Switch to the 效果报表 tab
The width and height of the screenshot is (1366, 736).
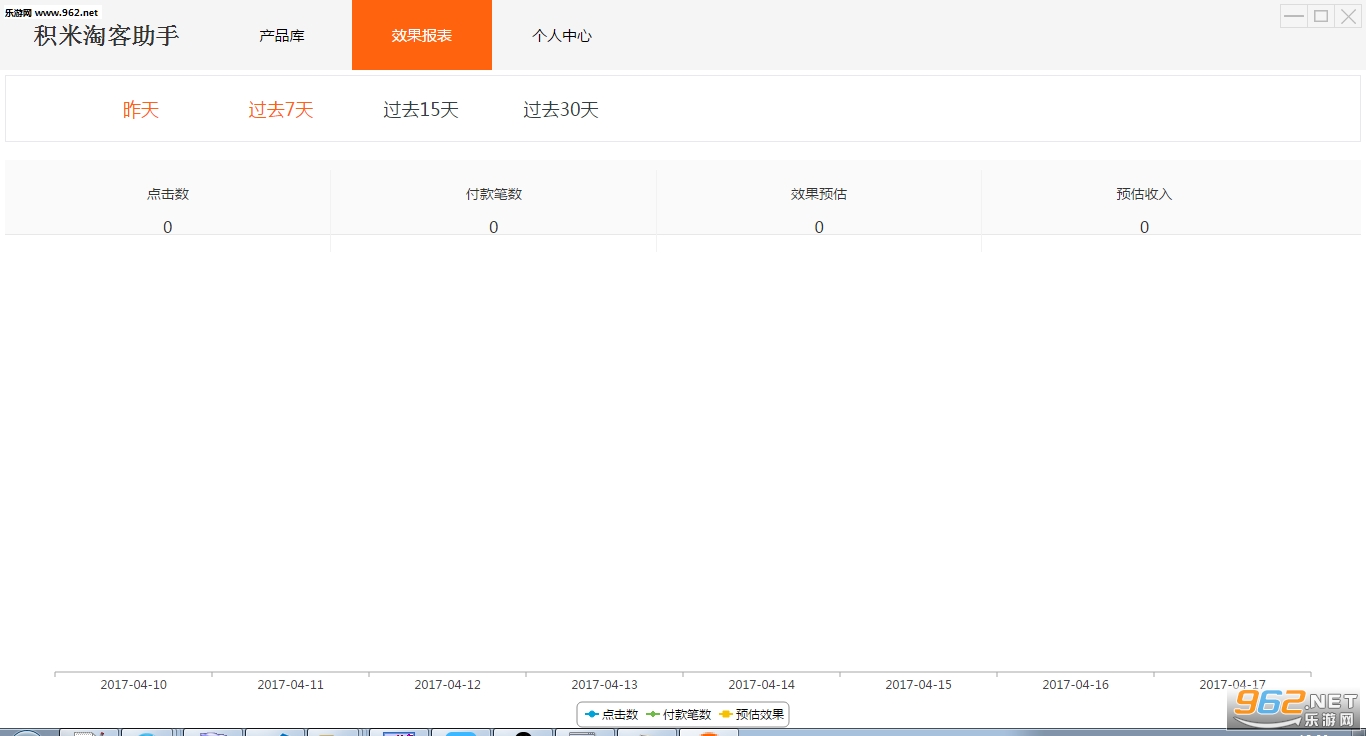click(x=422, y=35)
